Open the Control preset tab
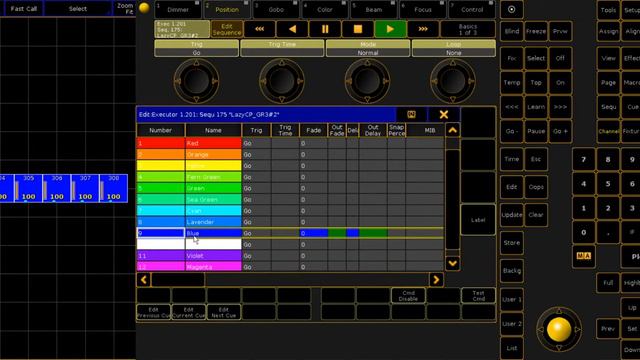Screen dimensions: 640x360 (x=472, y=9)
